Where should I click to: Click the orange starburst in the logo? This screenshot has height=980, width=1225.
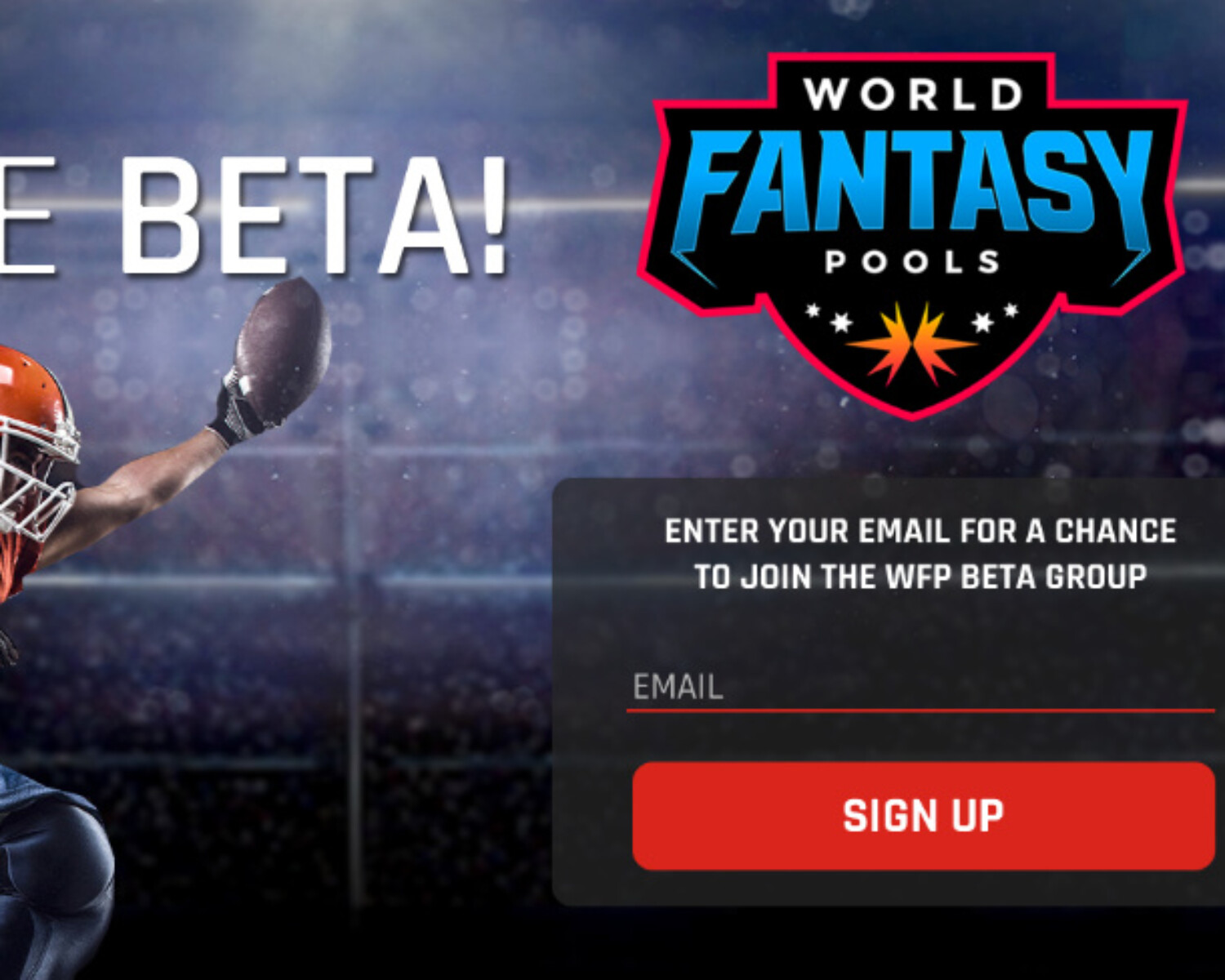point(912,343)
